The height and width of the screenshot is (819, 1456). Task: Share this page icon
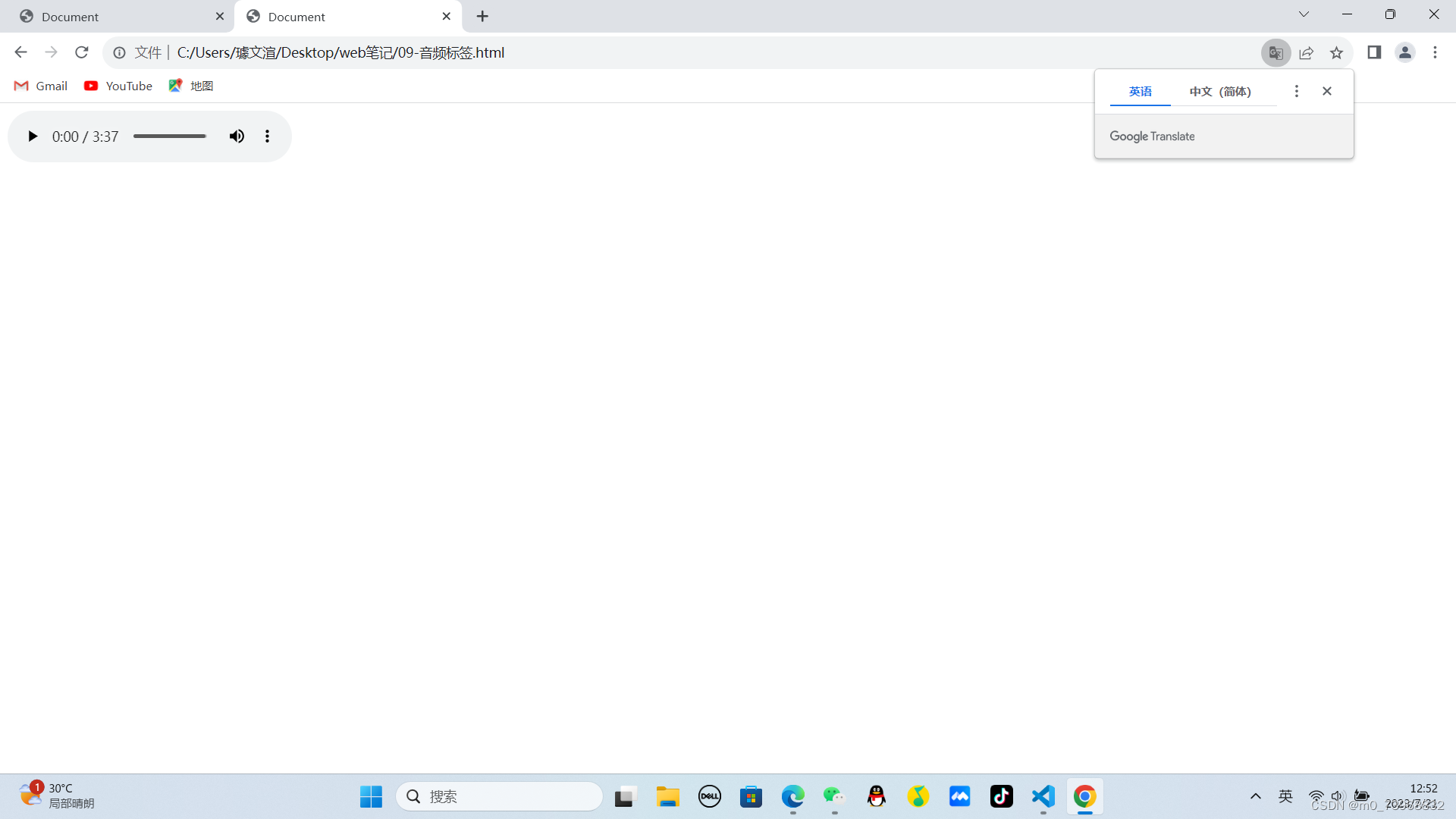pyautogui.click(x=1307, y=52)
